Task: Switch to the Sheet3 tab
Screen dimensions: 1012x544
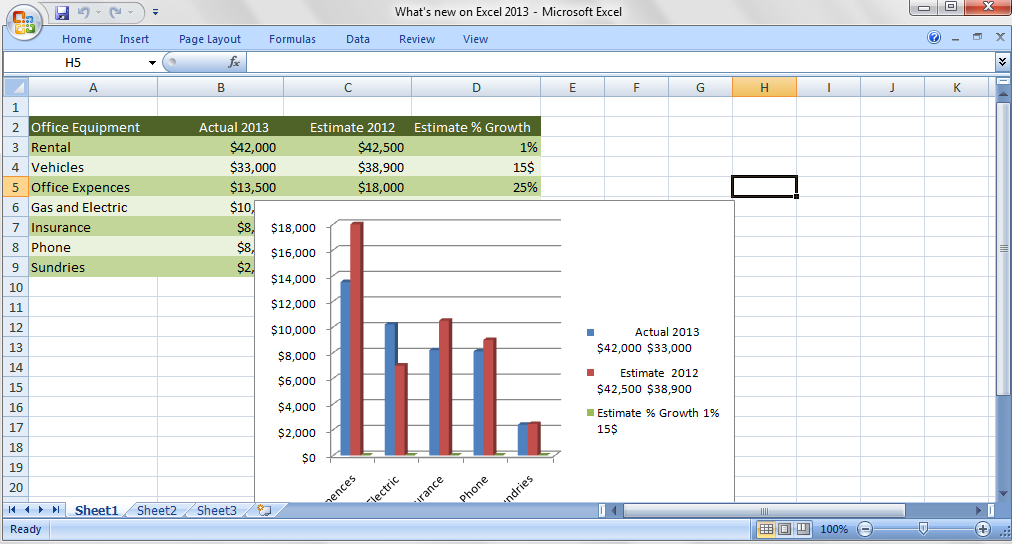Action: point(217,510)
